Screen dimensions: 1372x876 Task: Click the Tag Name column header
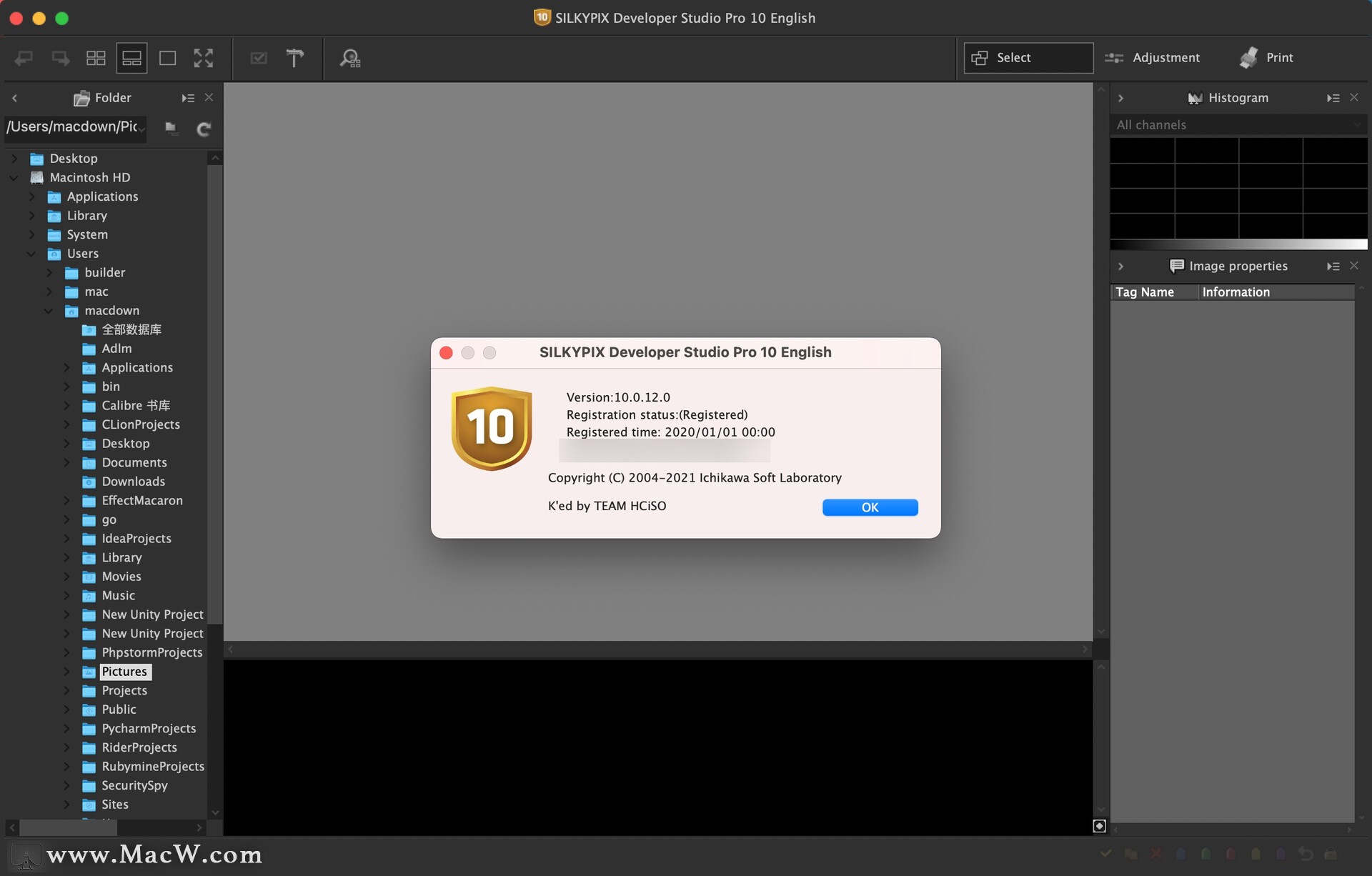pos(1154,292)
